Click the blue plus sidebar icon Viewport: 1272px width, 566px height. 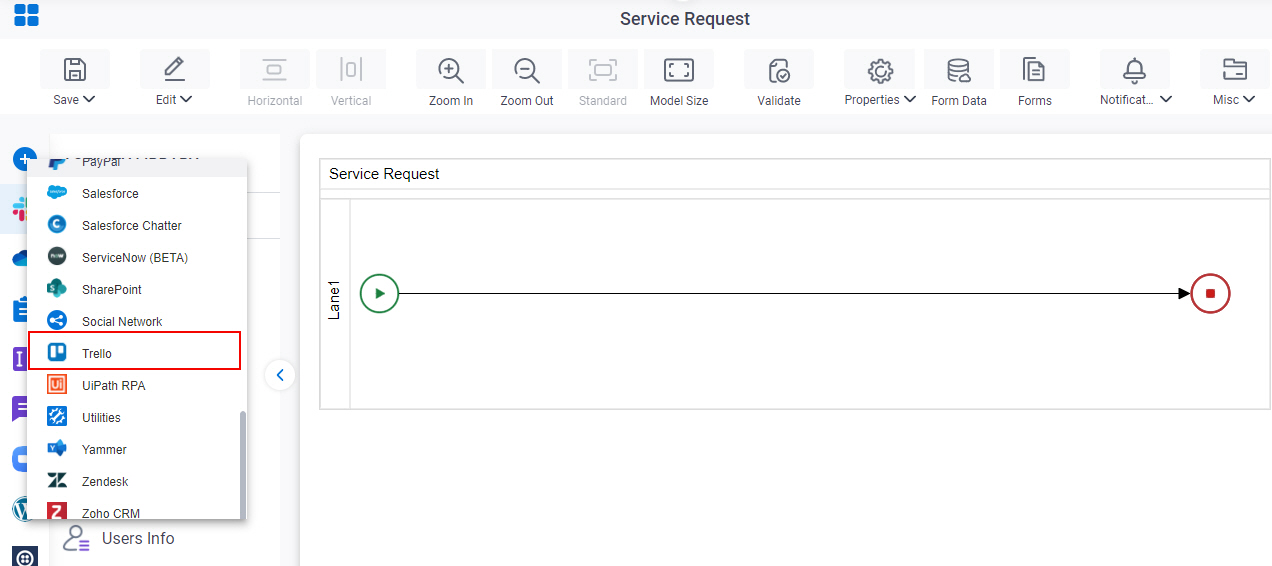point(19,159)
